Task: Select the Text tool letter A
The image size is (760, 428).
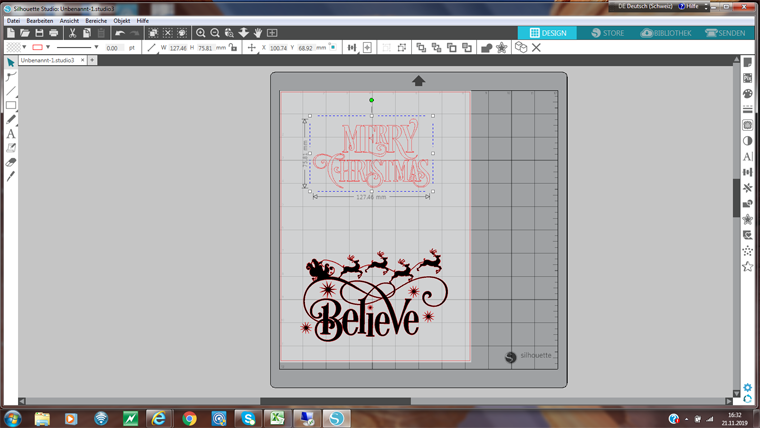Action: pyautogui.click(x=11, y=134)
